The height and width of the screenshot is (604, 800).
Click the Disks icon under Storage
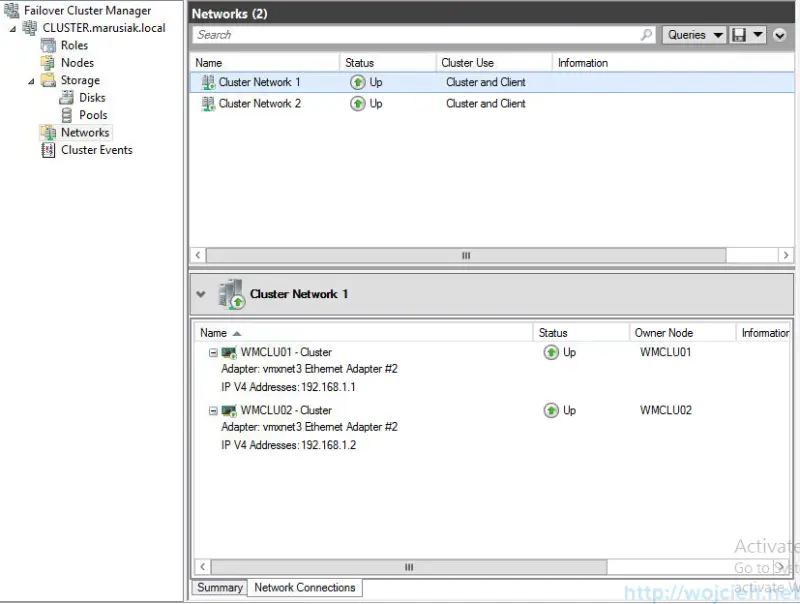[x=67, y=98]
